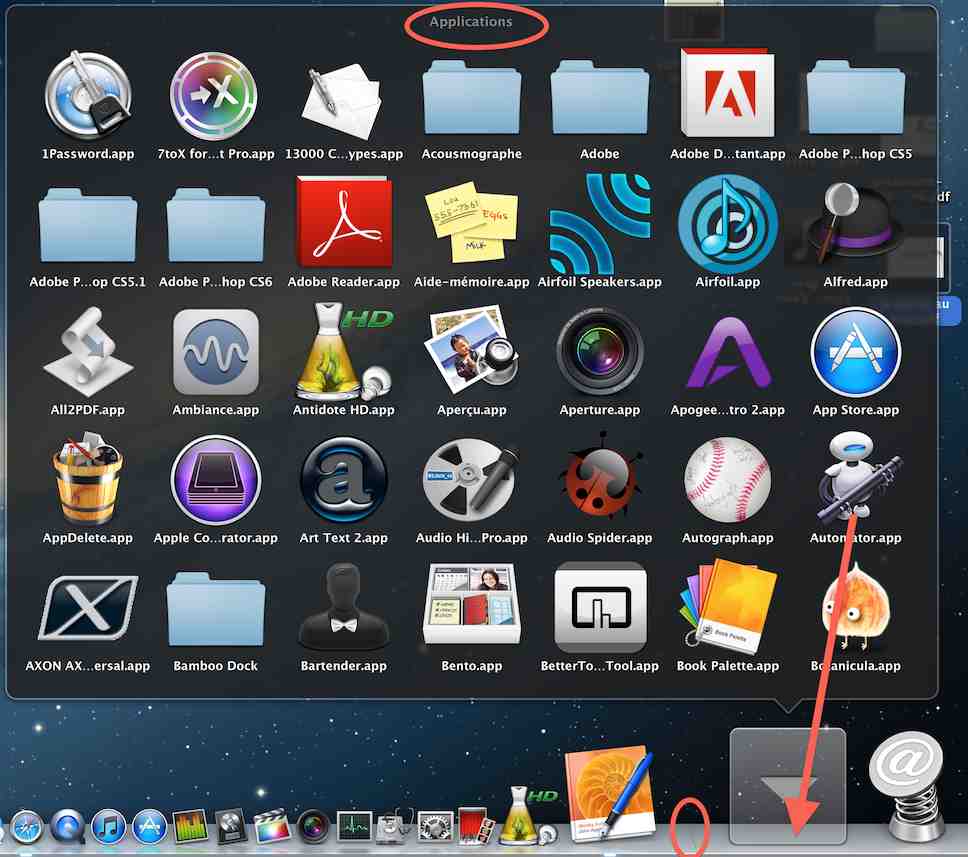The image size is (968, 857).
Task: Open Antidote HD.app in the Applications grid
Action: (344, 351)
